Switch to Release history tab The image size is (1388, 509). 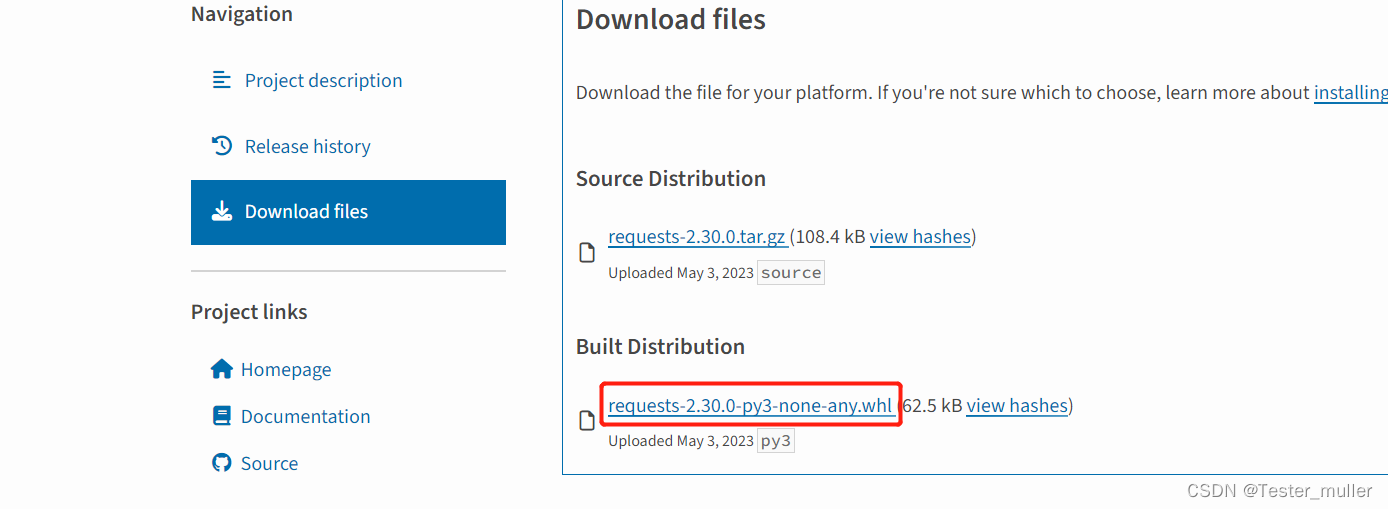tap(307, 147)
